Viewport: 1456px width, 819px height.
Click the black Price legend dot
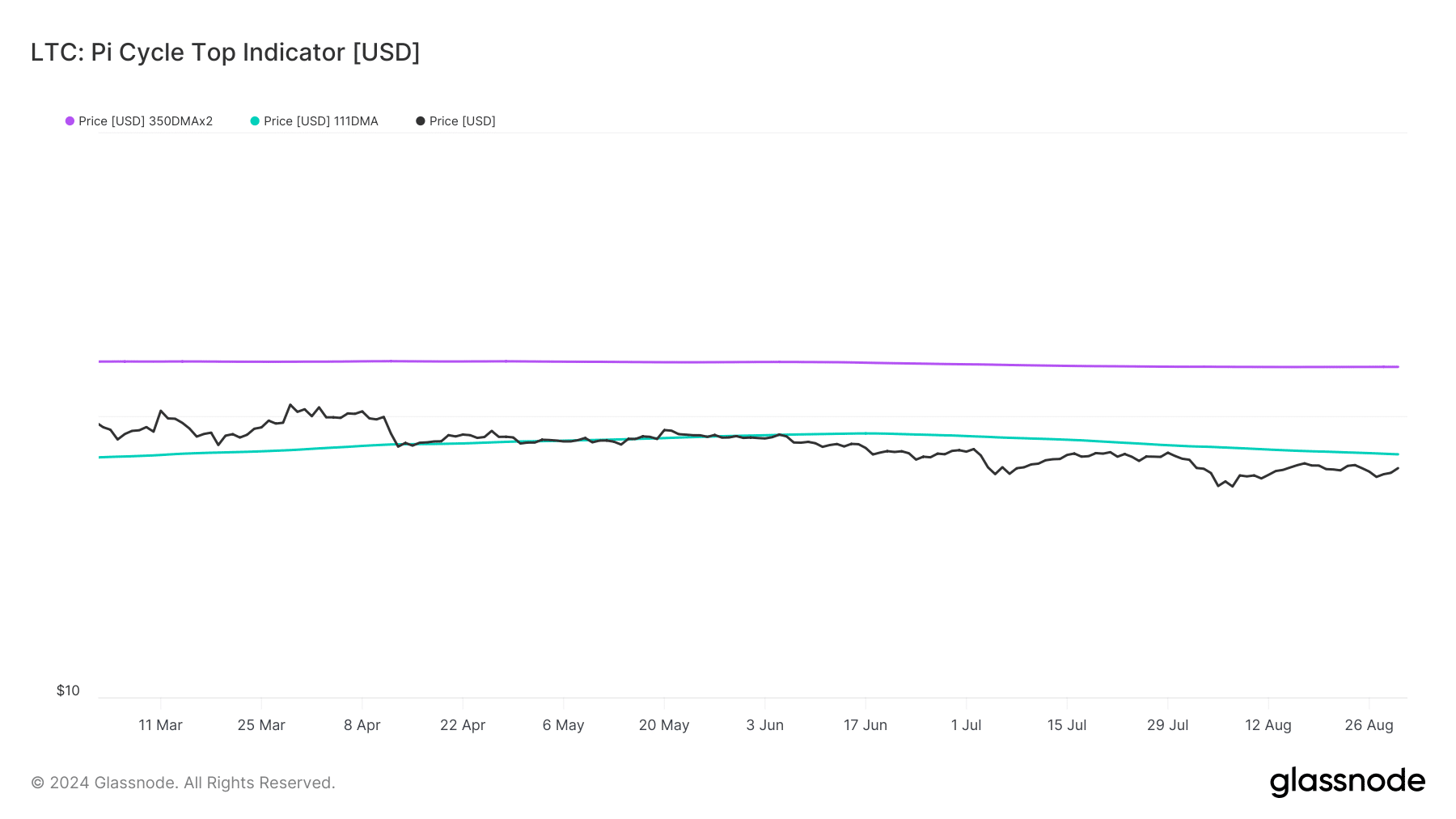pos(421,121)
